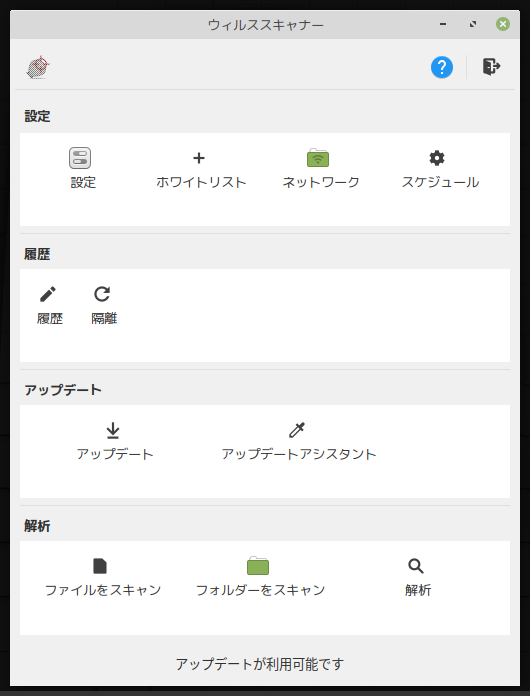Click the ホワイトリスト label
530x696 pixels.
[x=201, y=182]
